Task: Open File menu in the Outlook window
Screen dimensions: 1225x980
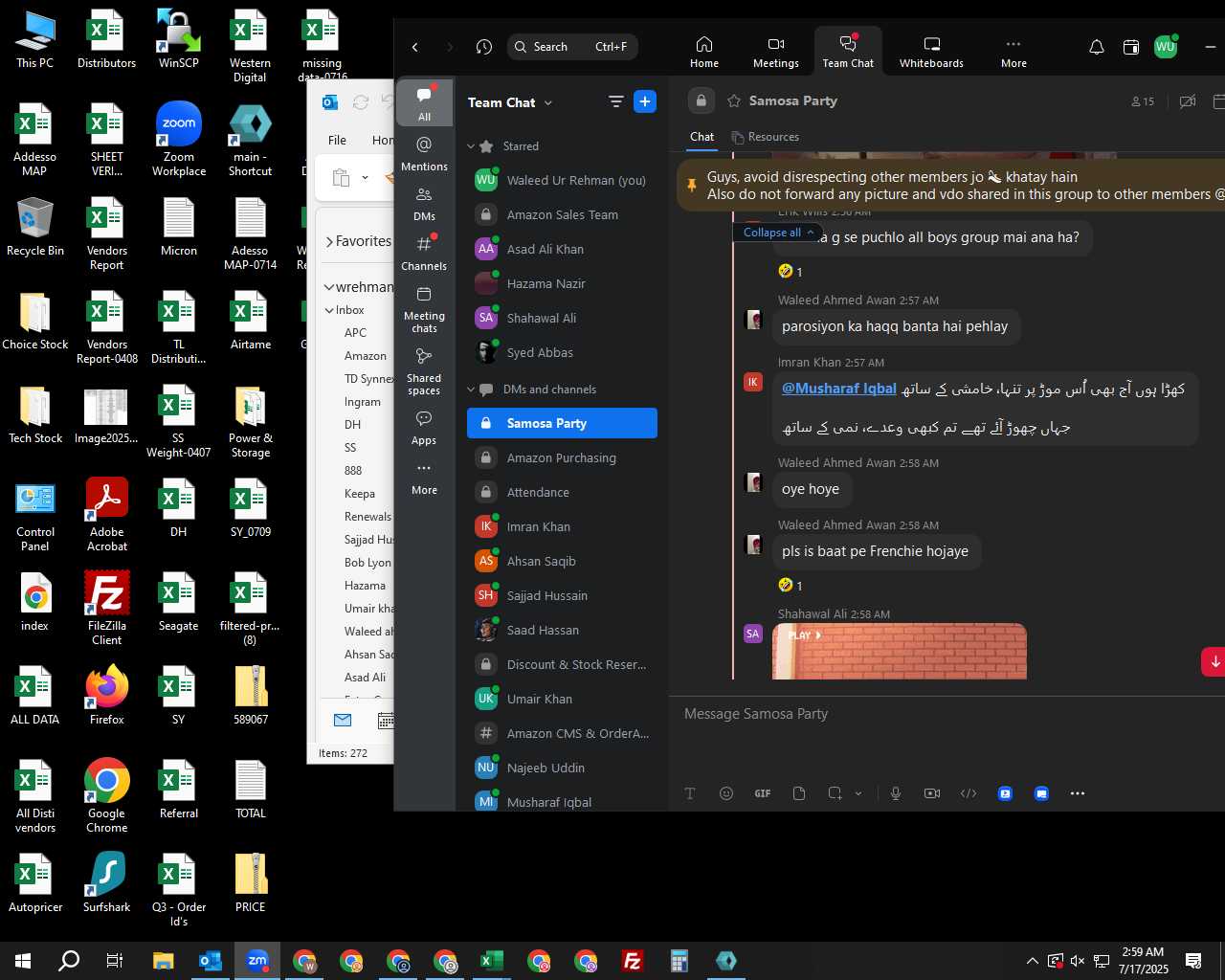Action: [337, 140]
